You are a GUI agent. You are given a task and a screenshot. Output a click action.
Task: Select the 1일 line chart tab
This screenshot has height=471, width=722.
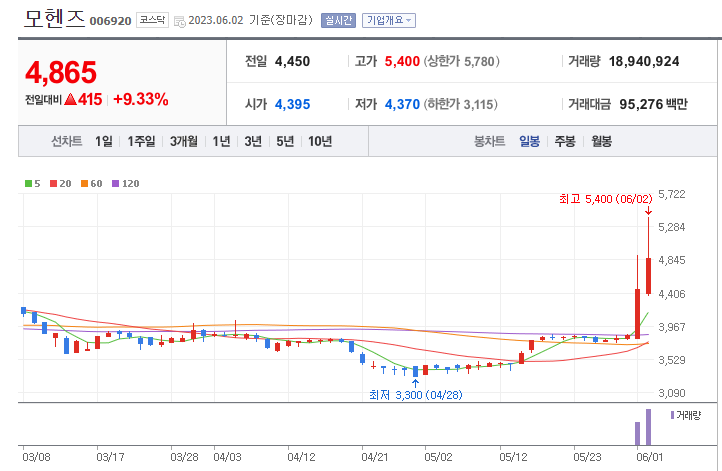104,141
